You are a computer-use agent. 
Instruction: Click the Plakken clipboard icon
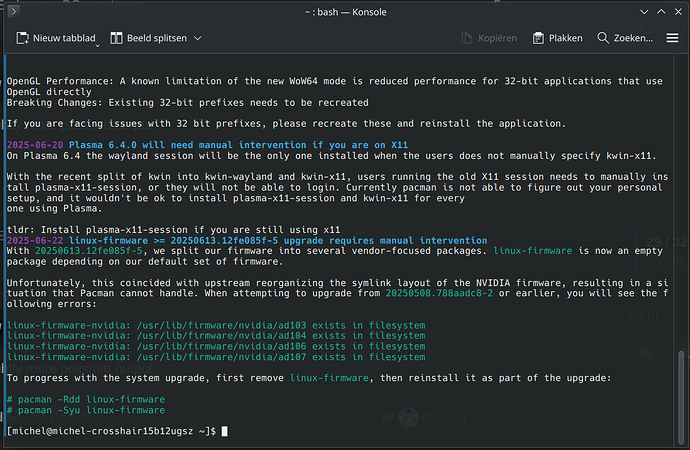pyautogui.click(x=538, y=38)
